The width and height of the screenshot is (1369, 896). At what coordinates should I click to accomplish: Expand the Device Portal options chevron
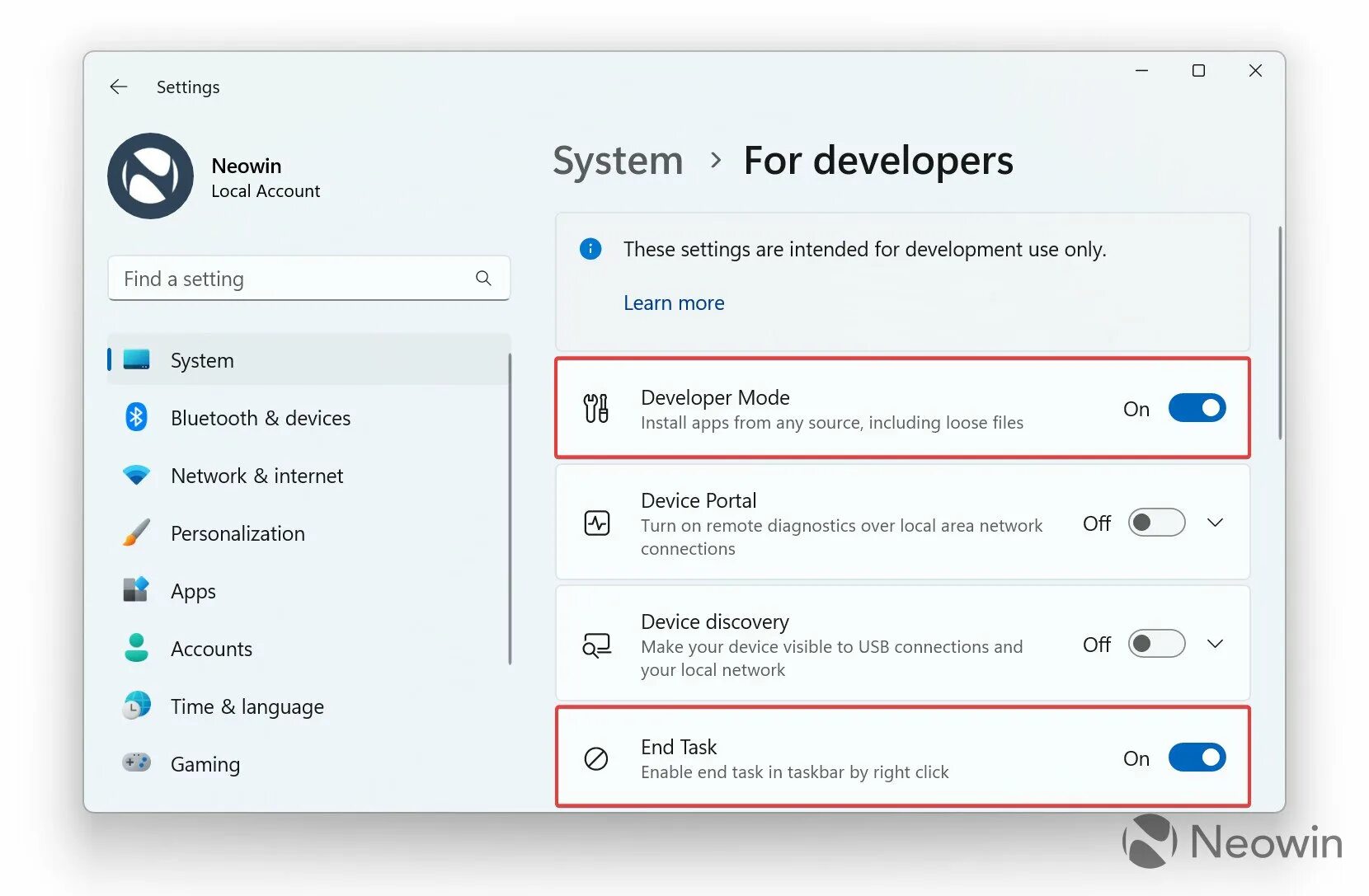pos(1215,523)
